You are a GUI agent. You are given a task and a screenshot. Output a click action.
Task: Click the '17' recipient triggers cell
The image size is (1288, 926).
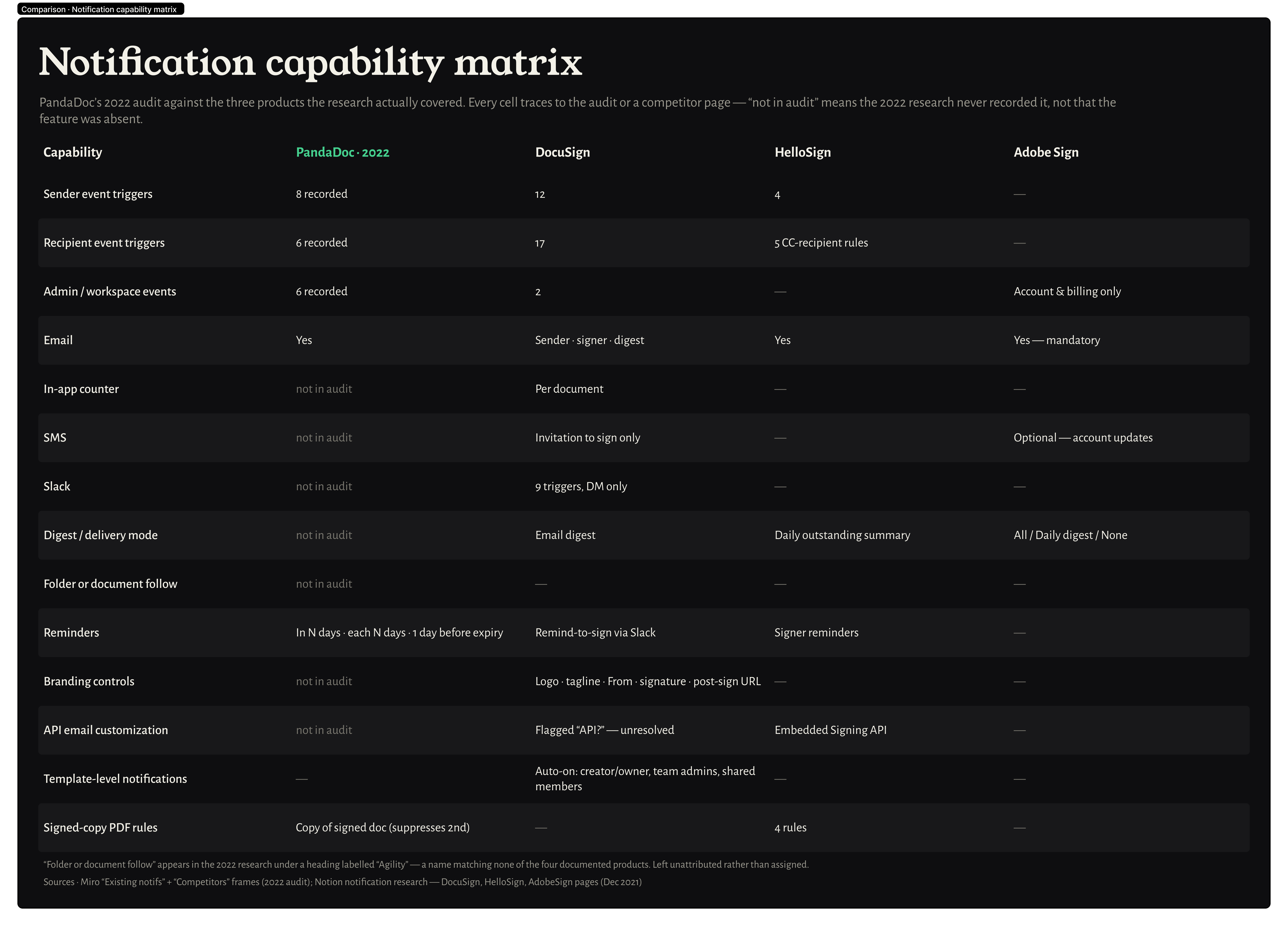click(x=540, y=243)
